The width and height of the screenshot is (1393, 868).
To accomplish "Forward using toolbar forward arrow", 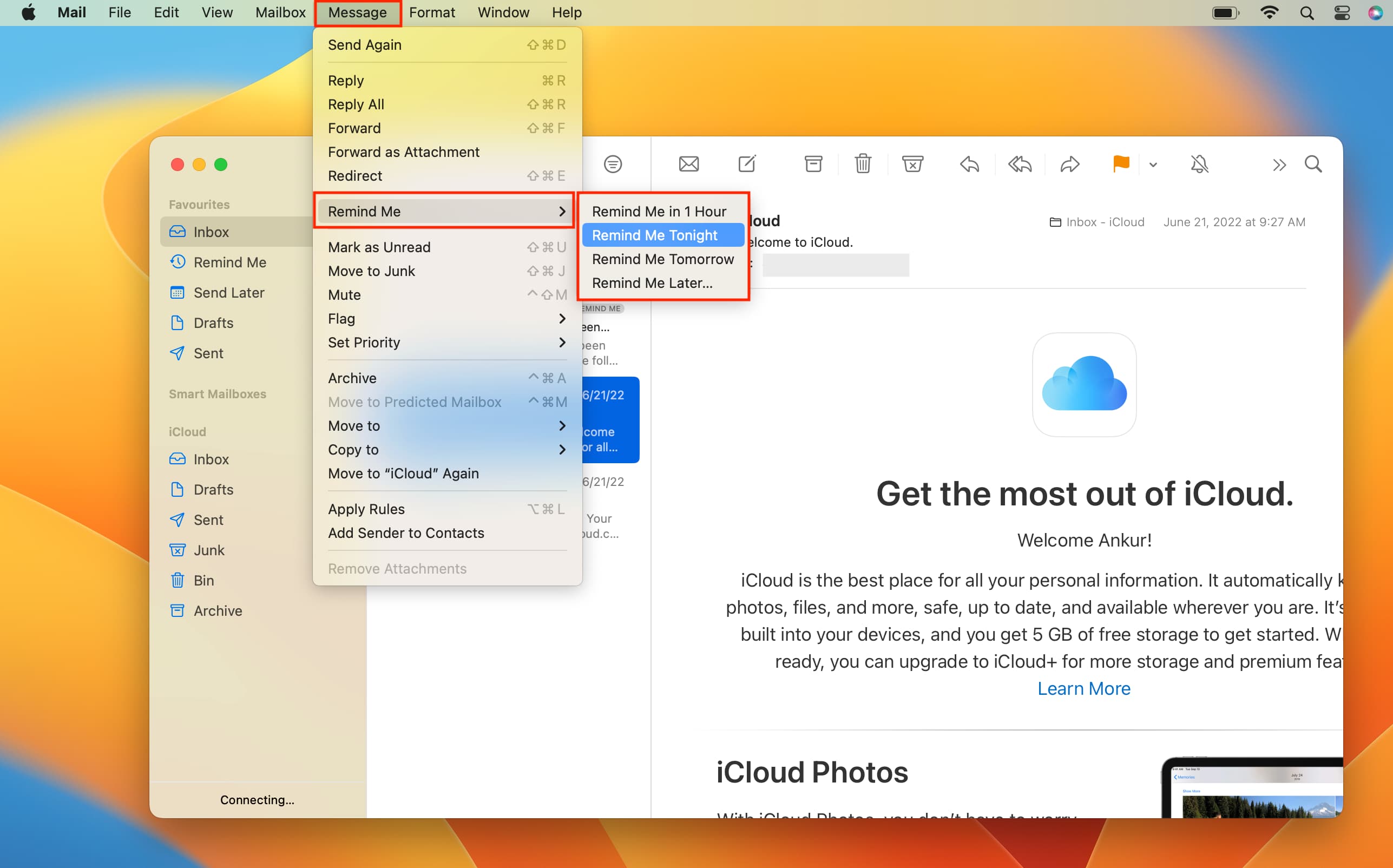I will coord(1069,165).
